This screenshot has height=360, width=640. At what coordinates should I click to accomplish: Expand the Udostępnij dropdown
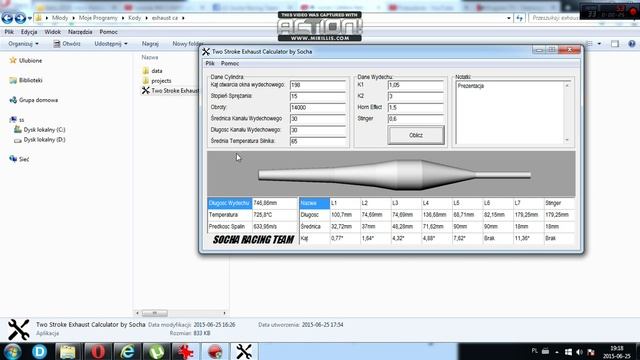[111, 44]
